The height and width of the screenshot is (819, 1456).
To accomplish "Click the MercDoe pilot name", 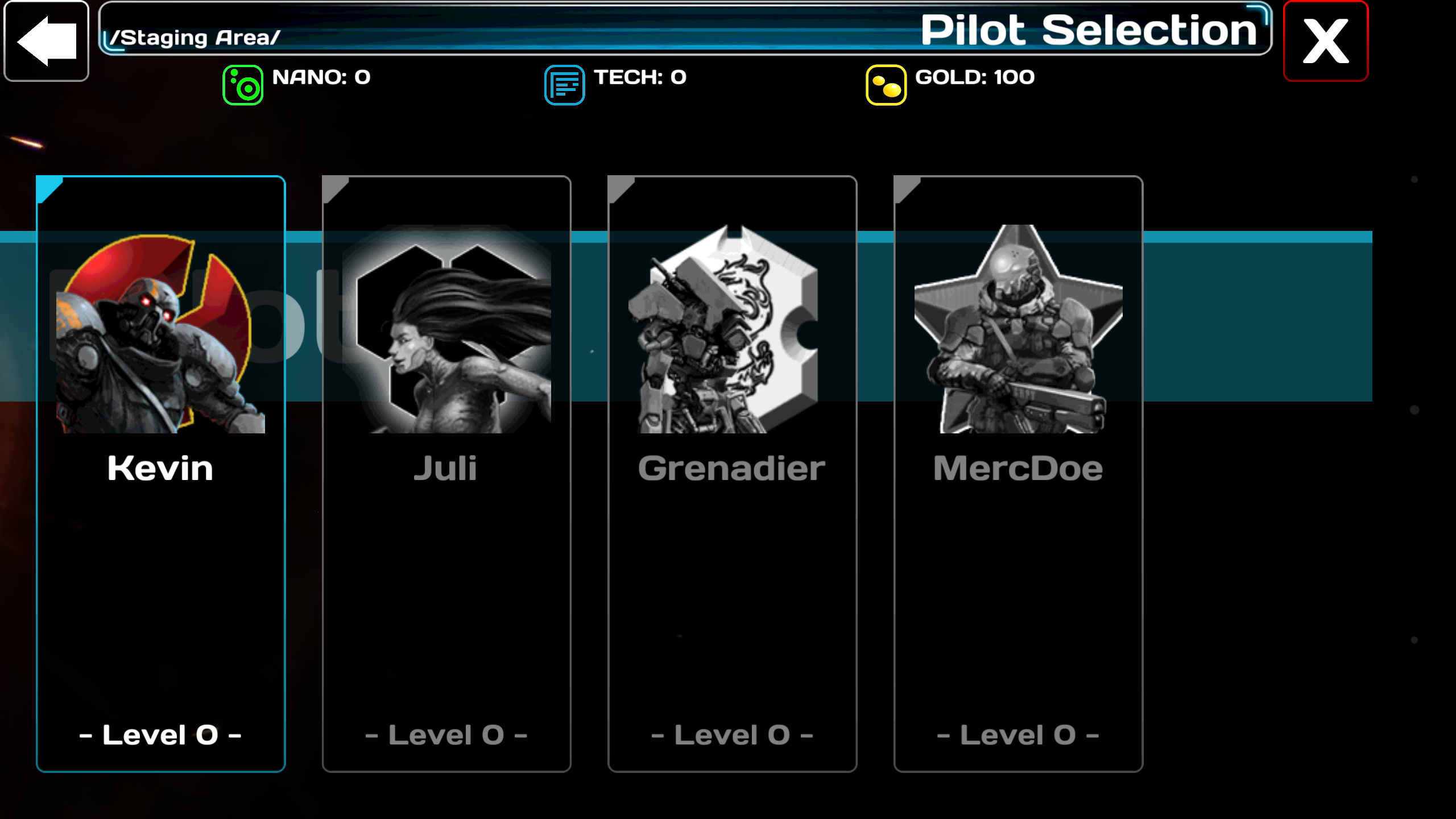I will [x=1018, y=468].
